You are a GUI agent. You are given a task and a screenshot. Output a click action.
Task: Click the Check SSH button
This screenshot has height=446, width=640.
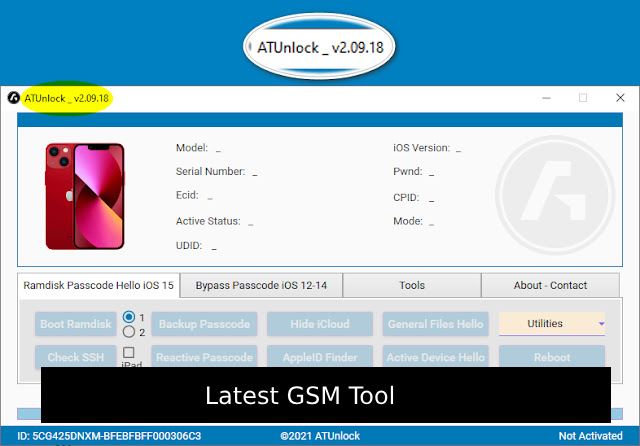click(76, 356)
